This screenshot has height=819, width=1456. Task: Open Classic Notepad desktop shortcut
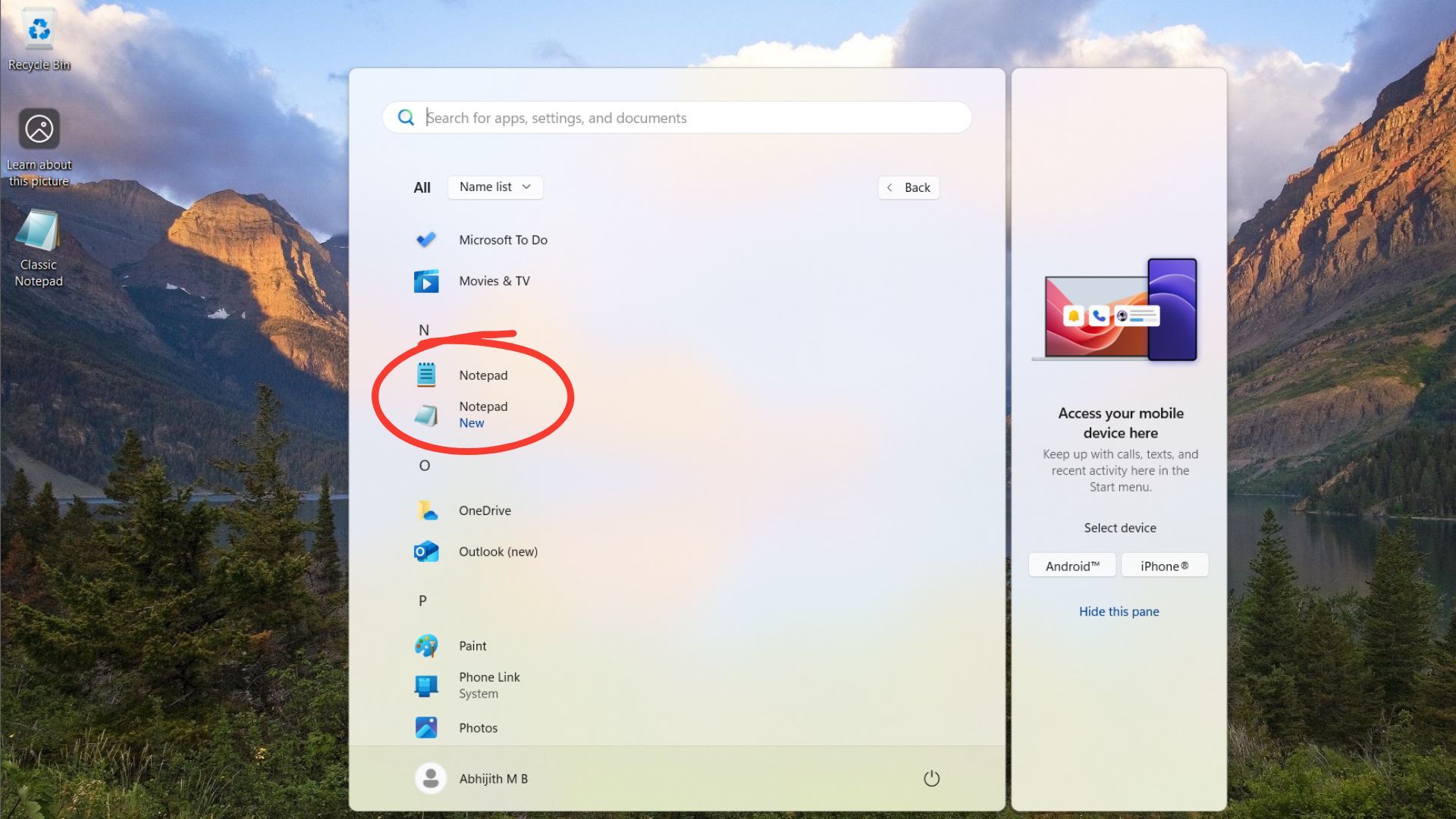coord(39,235)
